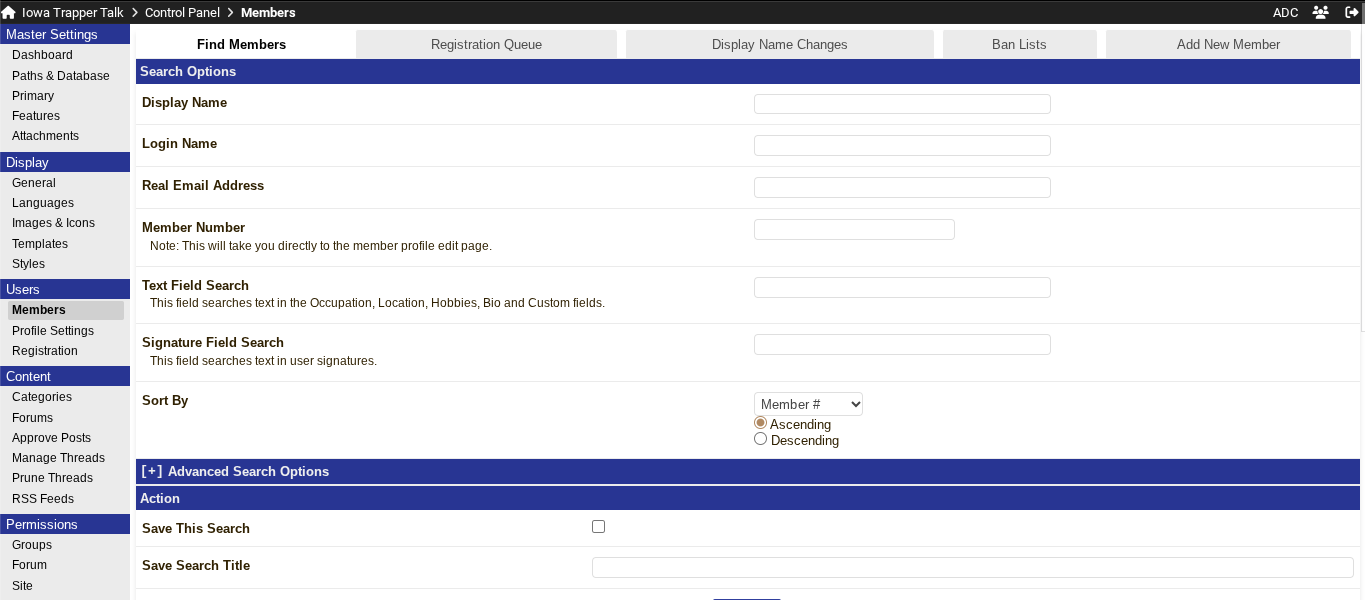
Task: Open the members group icon in header
Action: (1321, 13)
